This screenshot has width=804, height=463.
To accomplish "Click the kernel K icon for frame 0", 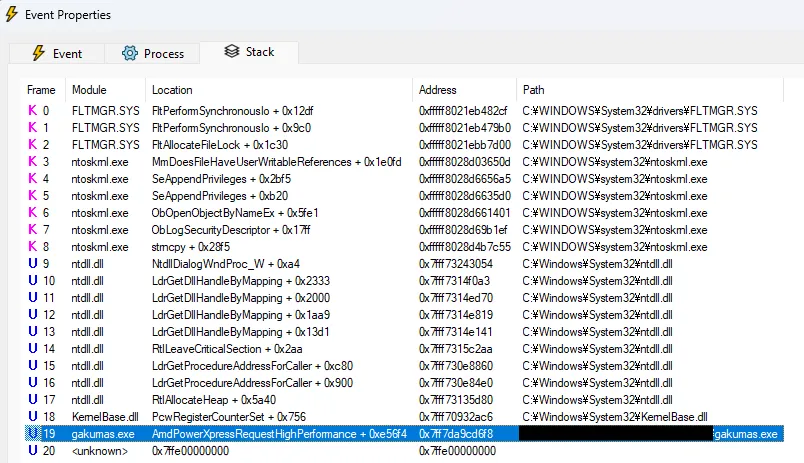I will 33,110.
